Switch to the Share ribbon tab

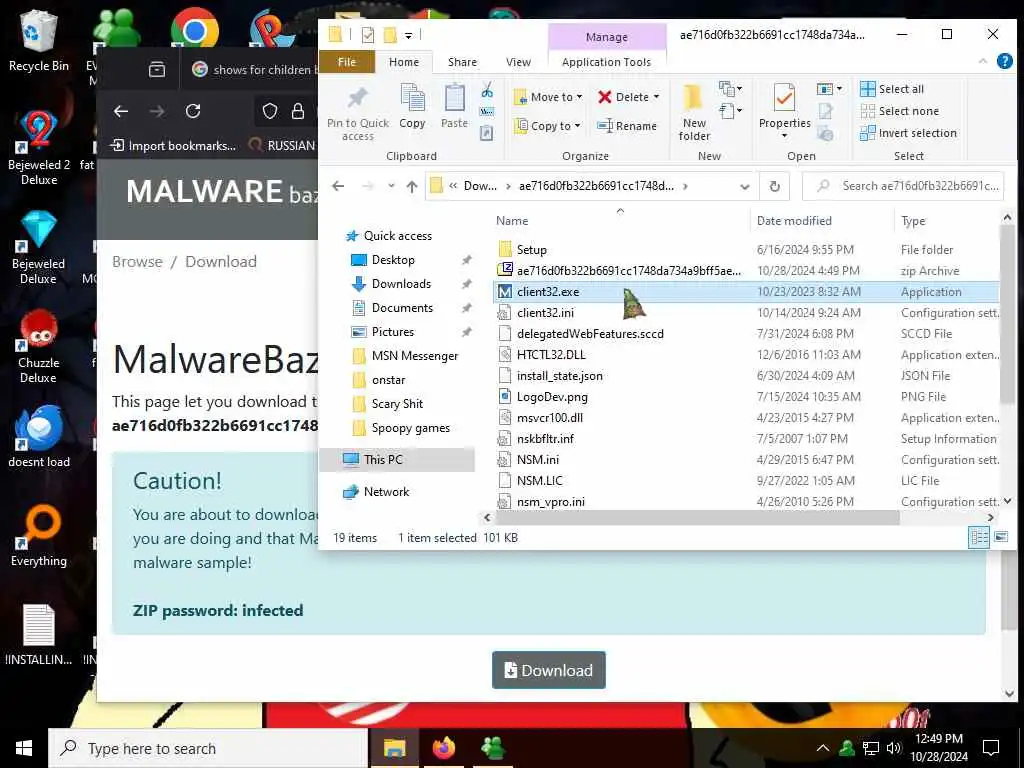462,62
